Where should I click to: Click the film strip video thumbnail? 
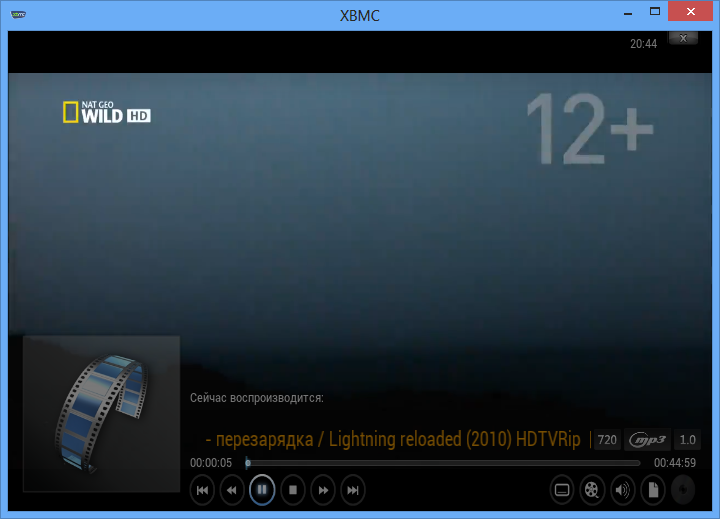pos(101,414)
